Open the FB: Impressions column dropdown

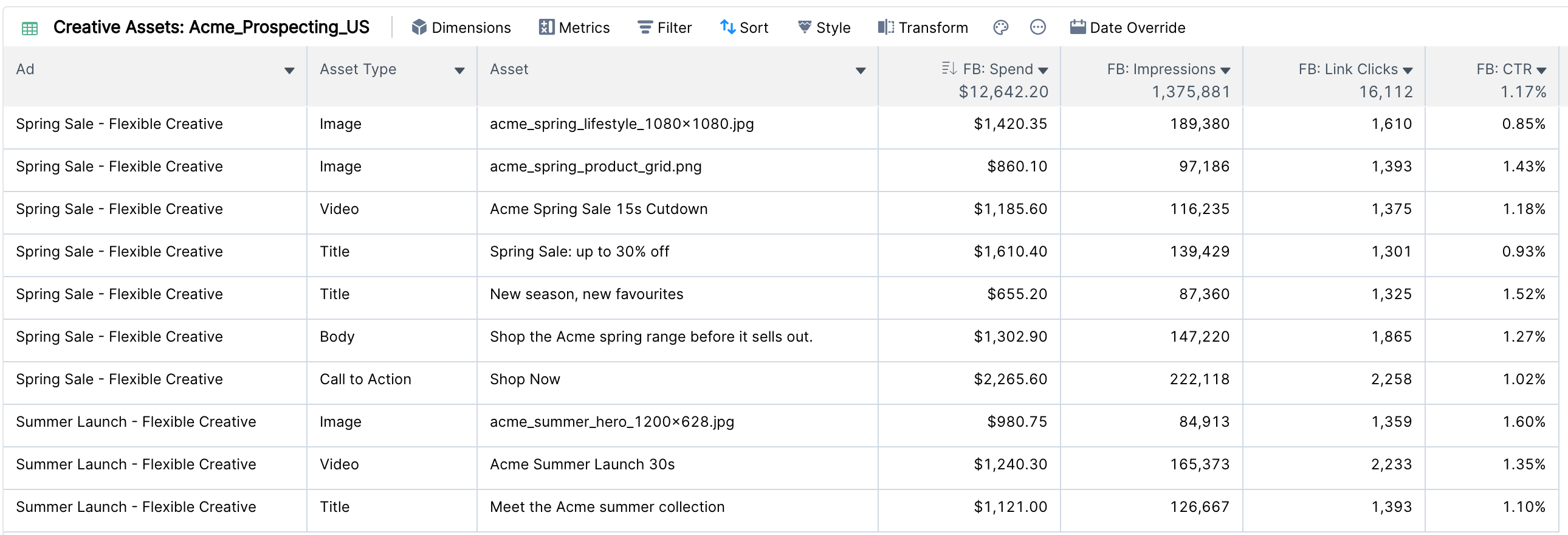[x=1225, y=71]
